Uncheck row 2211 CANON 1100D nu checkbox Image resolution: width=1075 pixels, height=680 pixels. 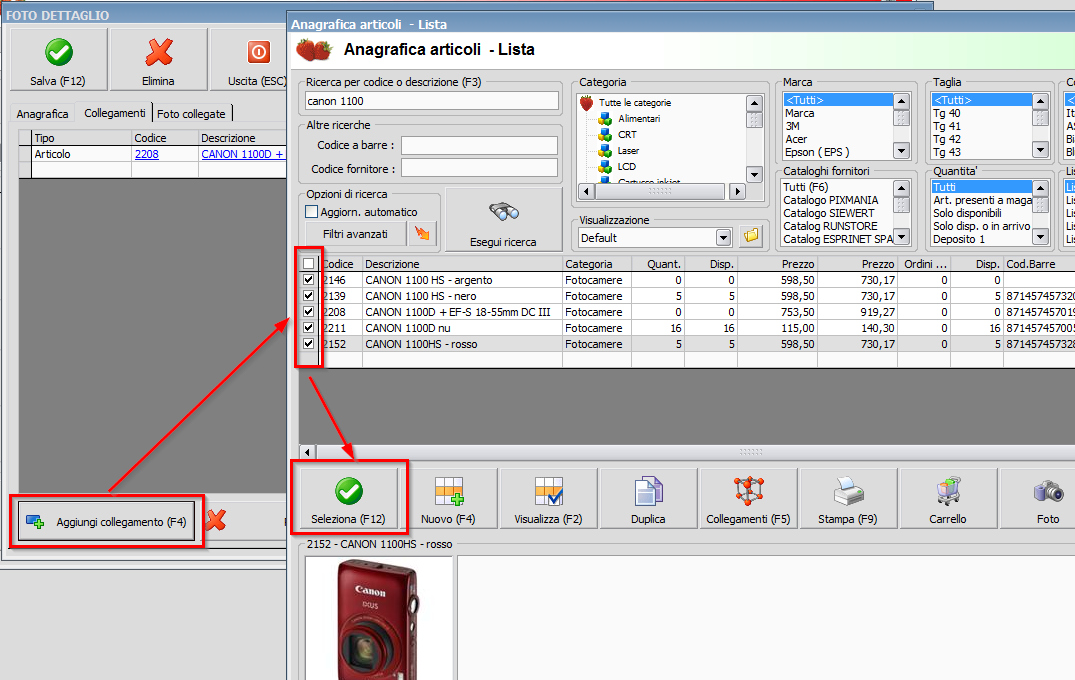pos(309,328)
